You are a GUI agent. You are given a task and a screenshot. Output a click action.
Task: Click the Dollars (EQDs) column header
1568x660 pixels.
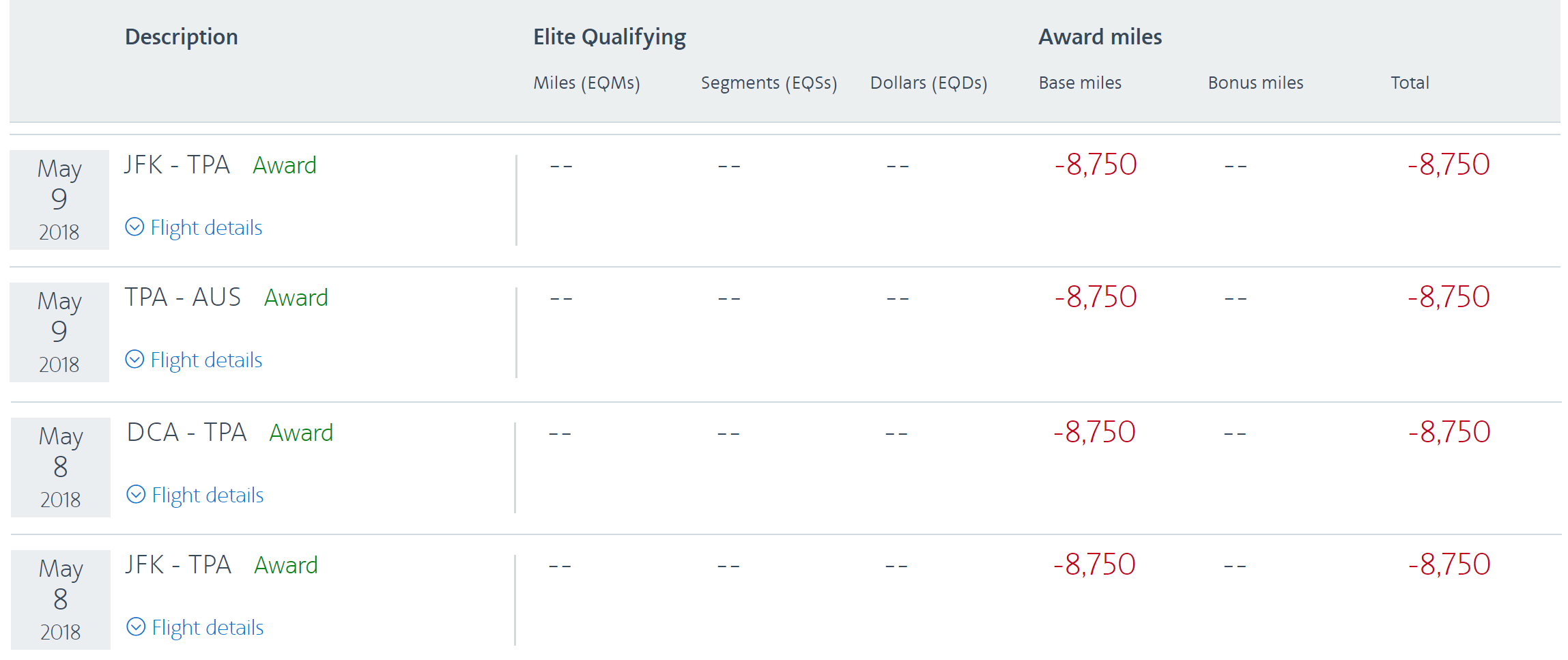tap(928, 83)
